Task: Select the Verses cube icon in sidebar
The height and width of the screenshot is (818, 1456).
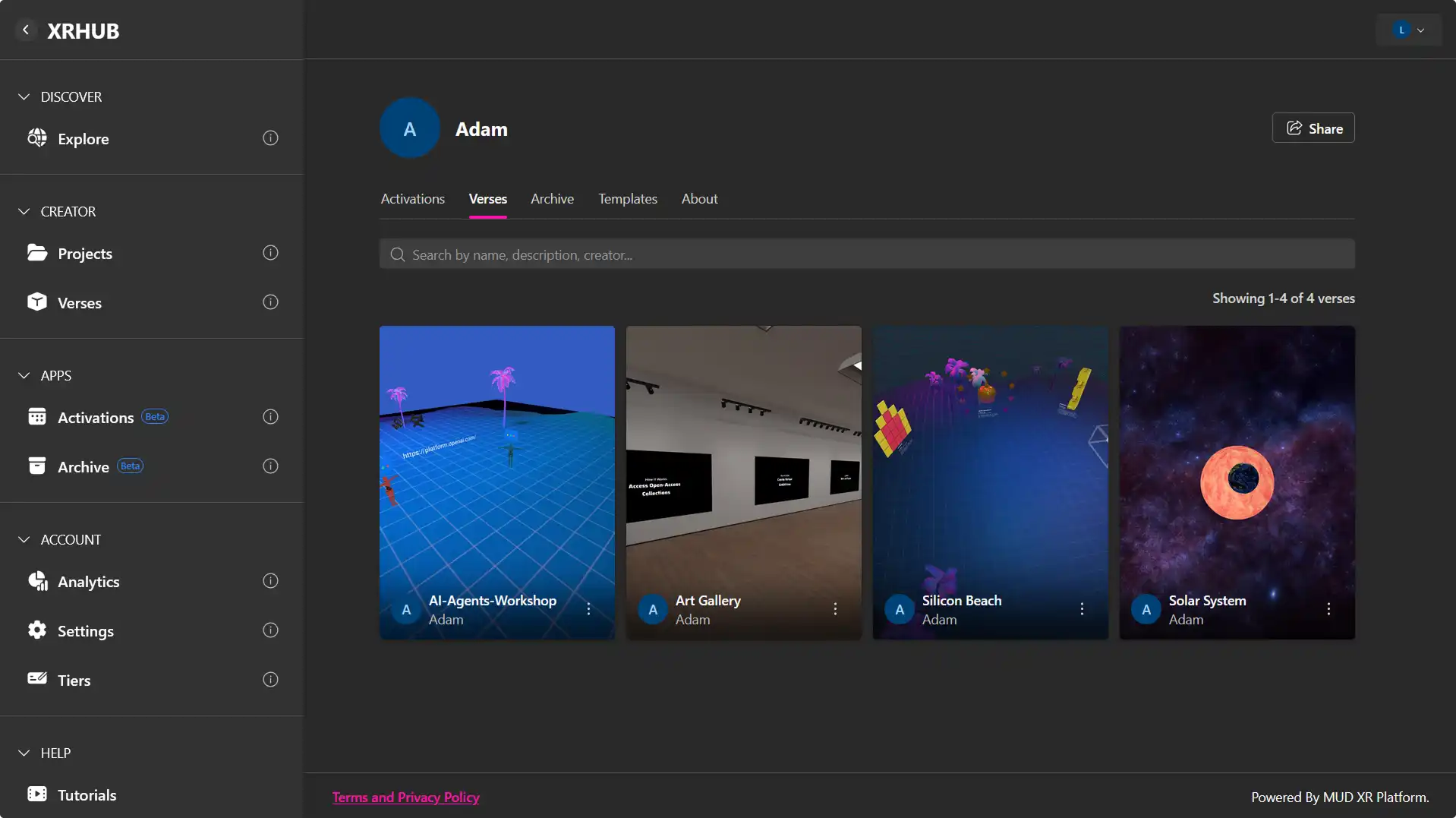Action: pos(37,302)
